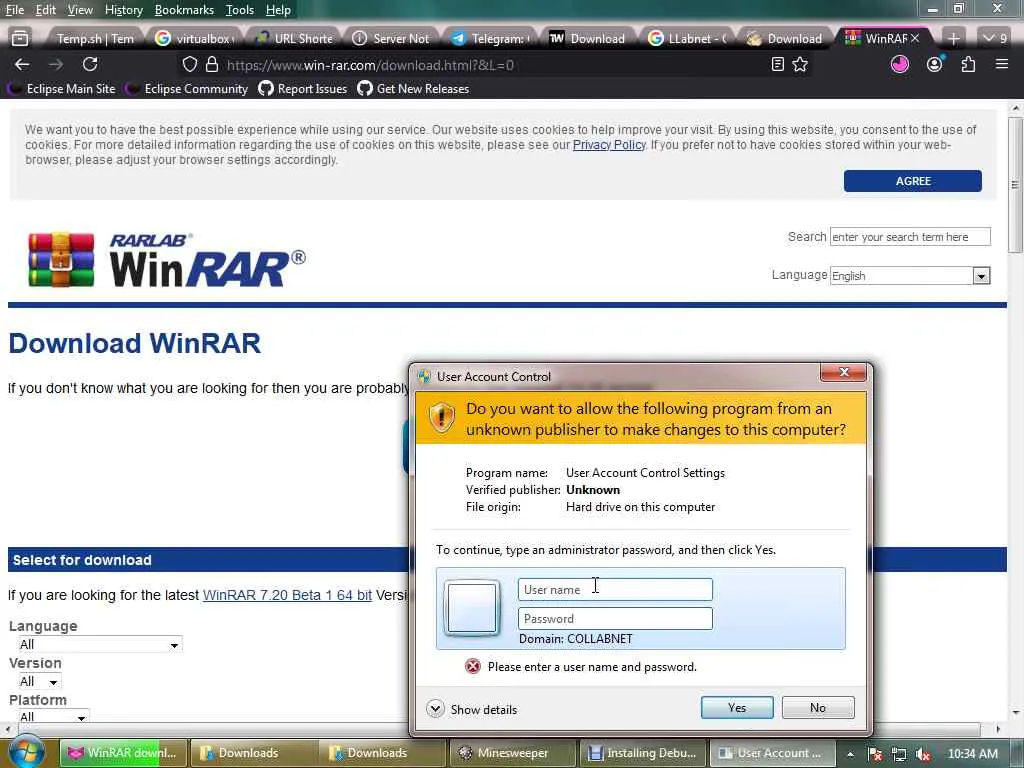Bookmark this page with the star icon

(x=800, y=64)
